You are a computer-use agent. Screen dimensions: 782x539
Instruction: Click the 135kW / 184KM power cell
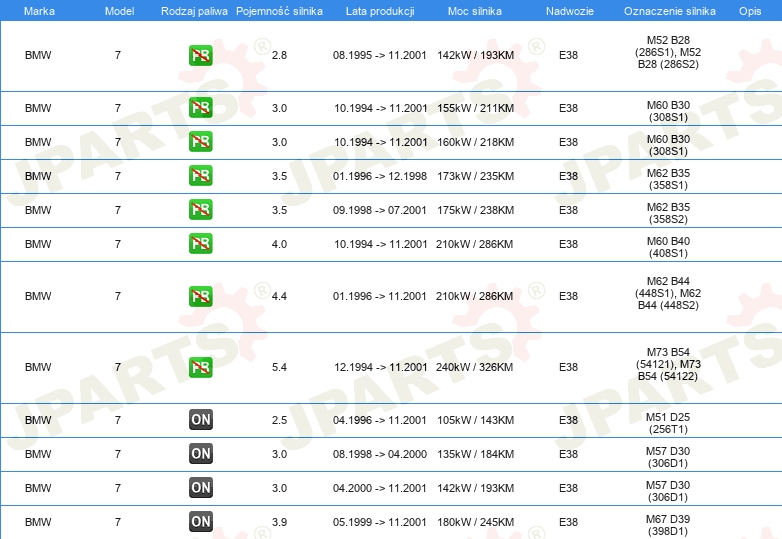[x=475, y=454]
